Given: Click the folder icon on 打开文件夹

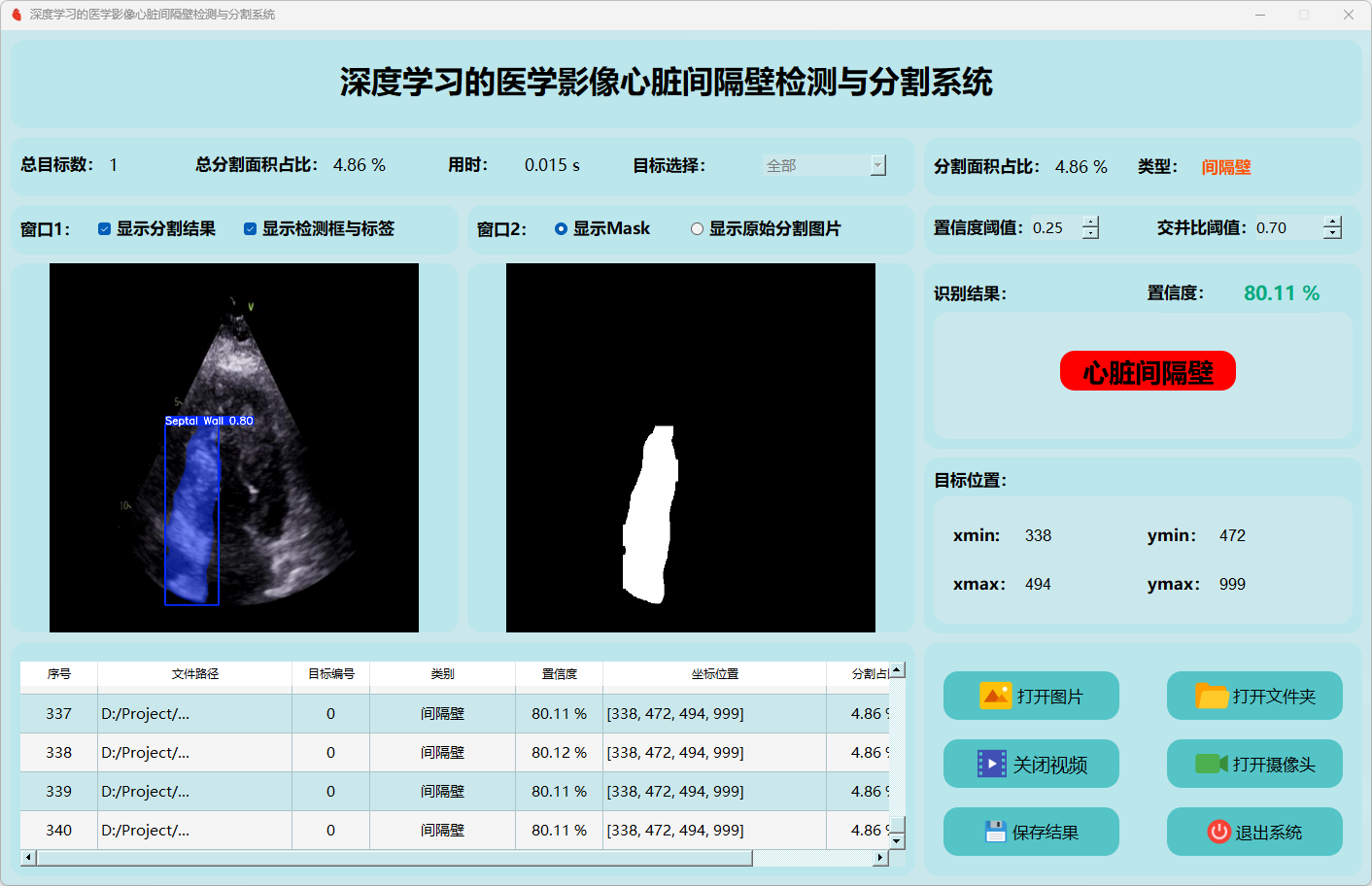Looking at the screenshot, I should click(x=1212, y=696).
